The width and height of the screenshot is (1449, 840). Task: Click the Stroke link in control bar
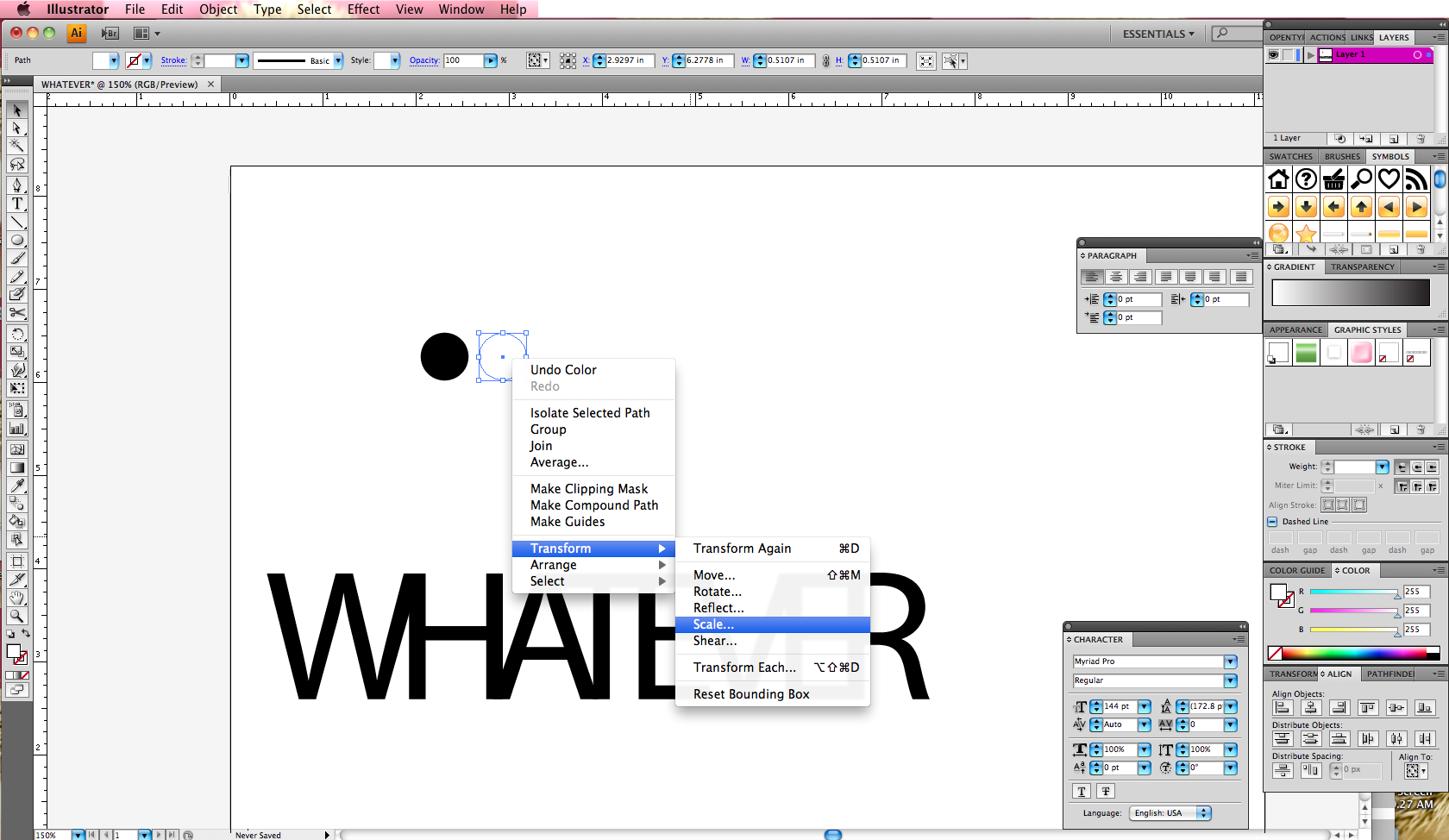(173, 60)
